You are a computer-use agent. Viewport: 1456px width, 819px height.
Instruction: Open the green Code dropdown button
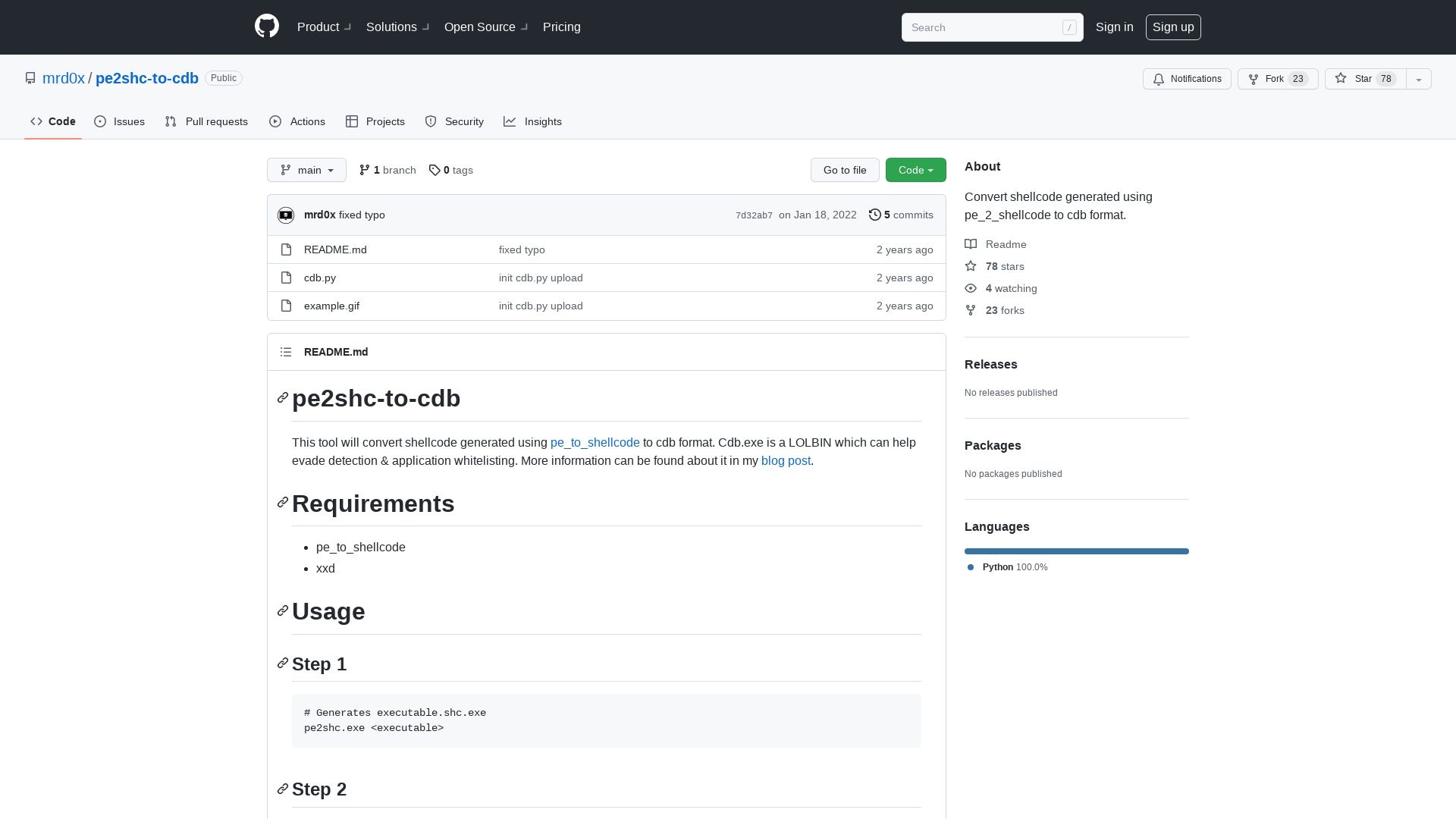[x=916, y=170]
